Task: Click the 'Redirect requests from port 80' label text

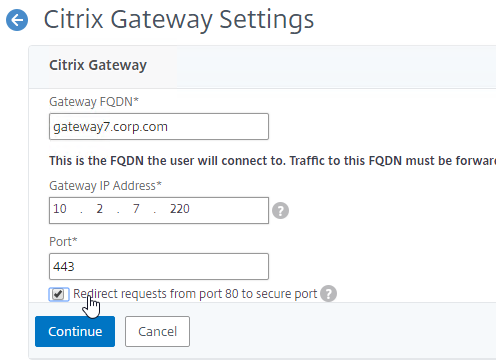Action: point(195,294)
